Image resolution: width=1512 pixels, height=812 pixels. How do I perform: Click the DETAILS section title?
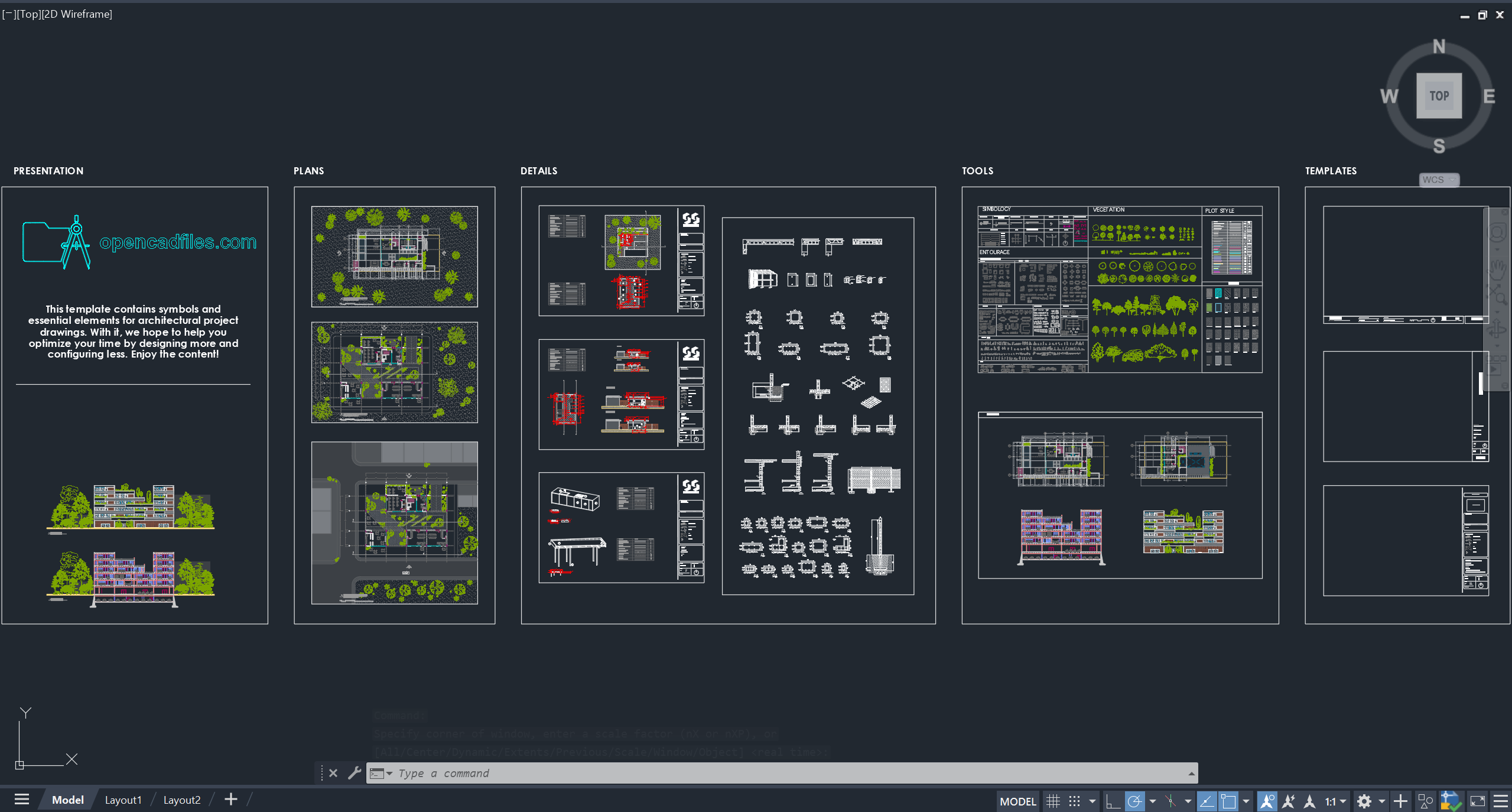539,171
